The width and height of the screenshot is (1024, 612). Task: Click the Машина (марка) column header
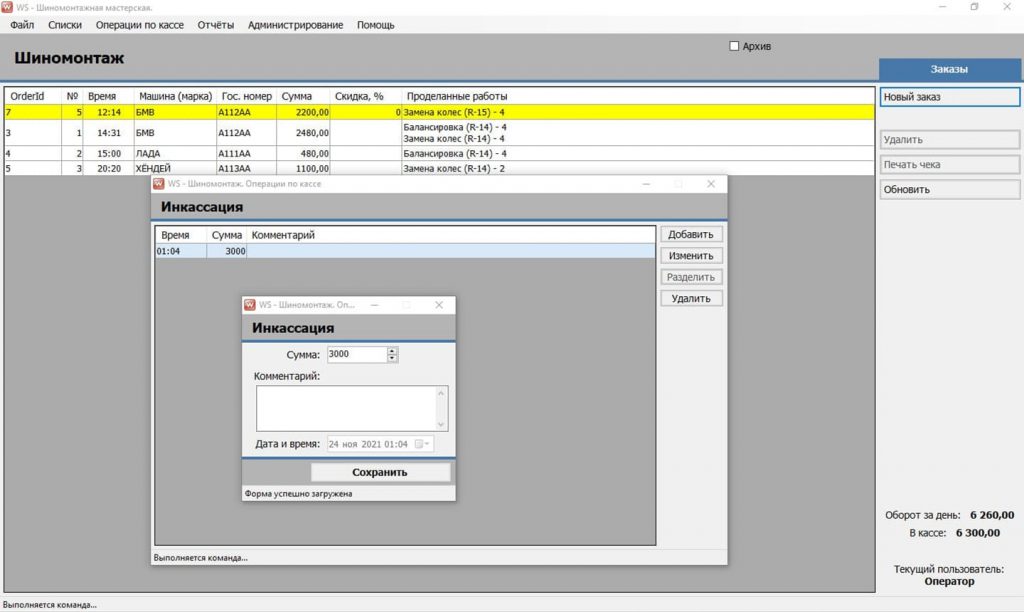176,96
